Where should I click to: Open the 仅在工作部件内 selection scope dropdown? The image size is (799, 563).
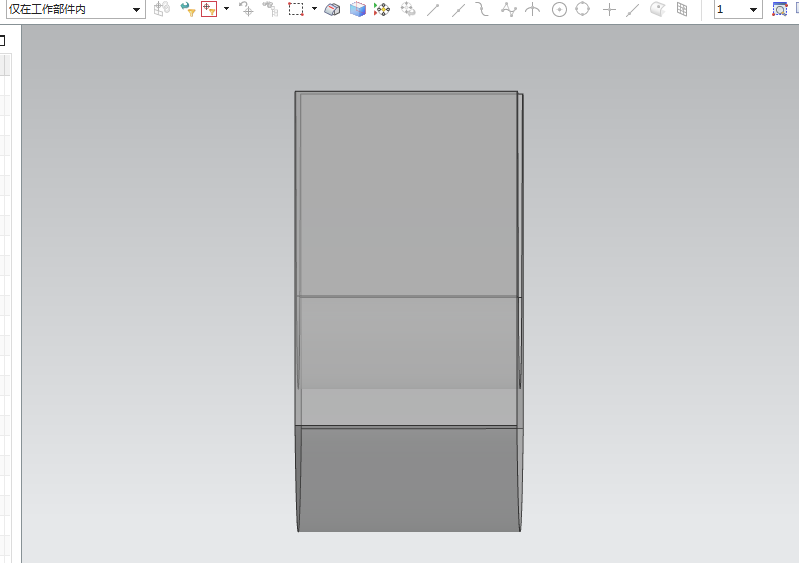tap(75, 9)
